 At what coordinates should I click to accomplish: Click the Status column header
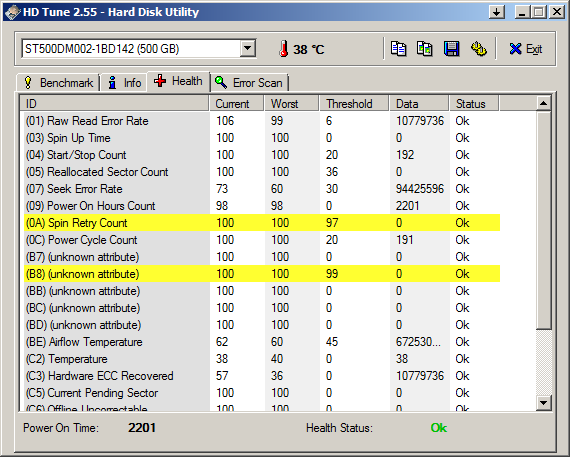pos(475,104)
